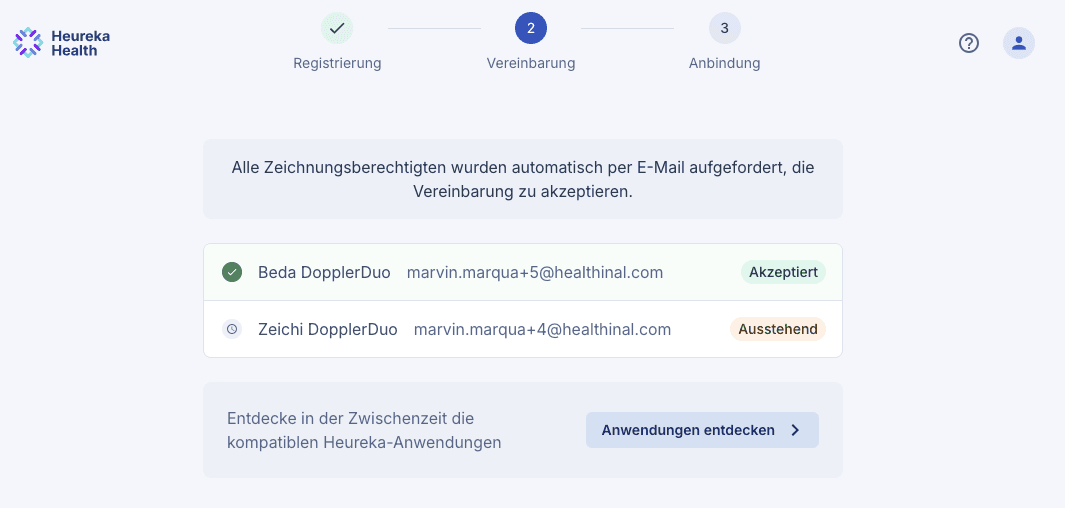Viewport: 1065px width, 508px height.
Task: Click the Entdecke in der Zwischenzeit text
Action: 364,430
